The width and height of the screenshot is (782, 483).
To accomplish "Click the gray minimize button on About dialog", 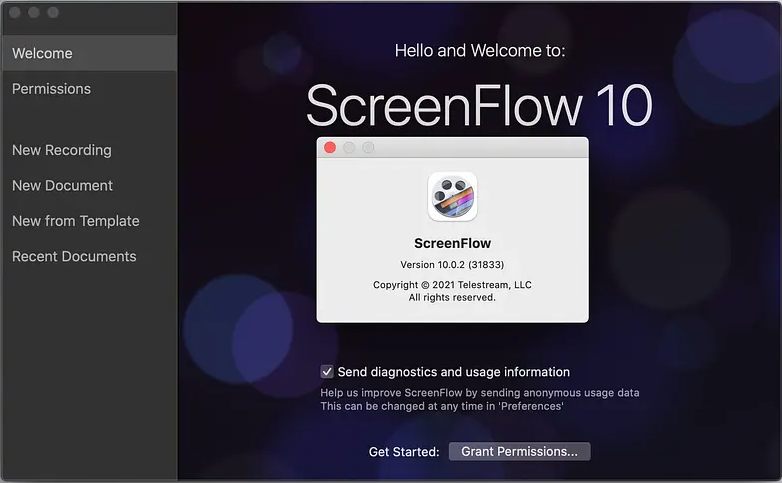I will pos(349,148).
